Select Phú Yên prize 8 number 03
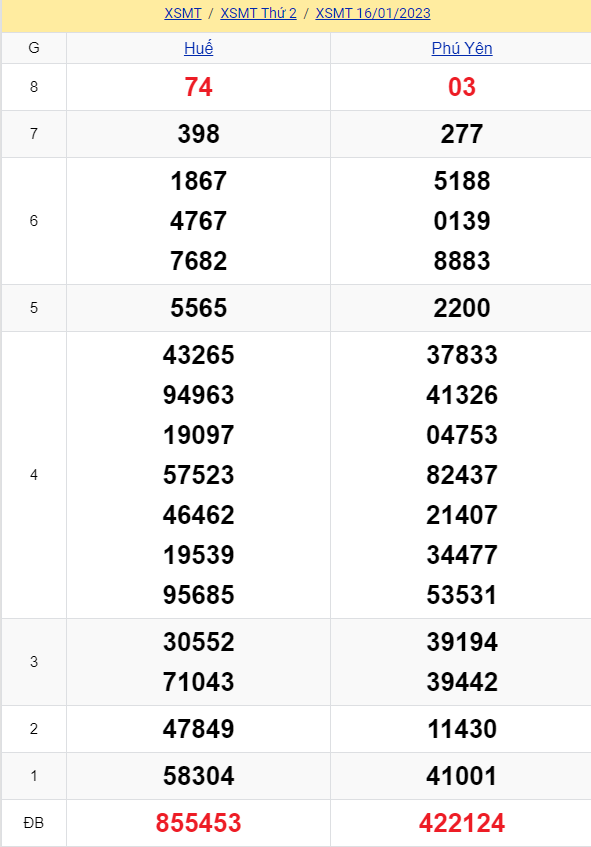 462,87
